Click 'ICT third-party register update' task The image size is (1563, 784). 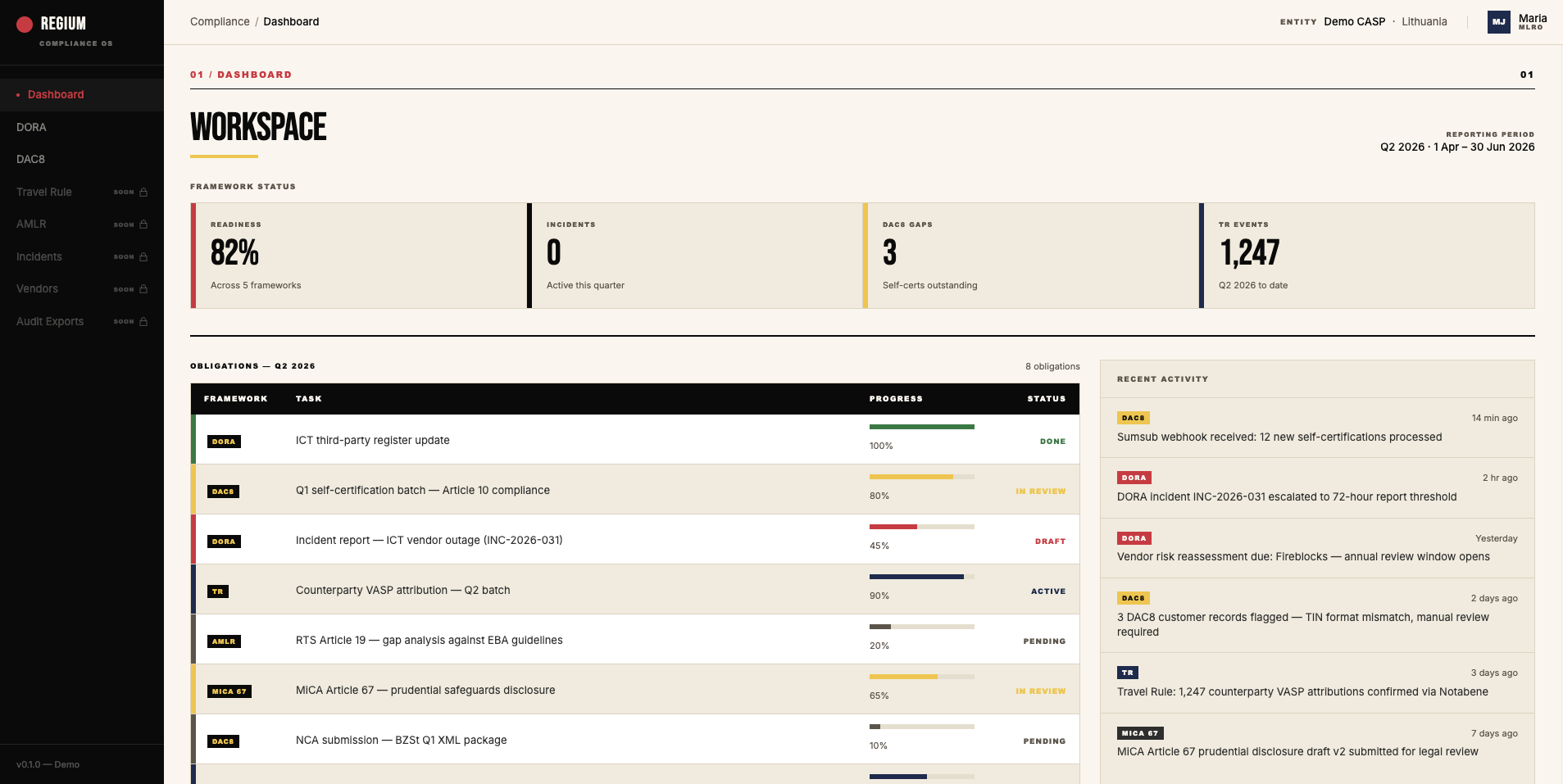click(x=373, y=440)
